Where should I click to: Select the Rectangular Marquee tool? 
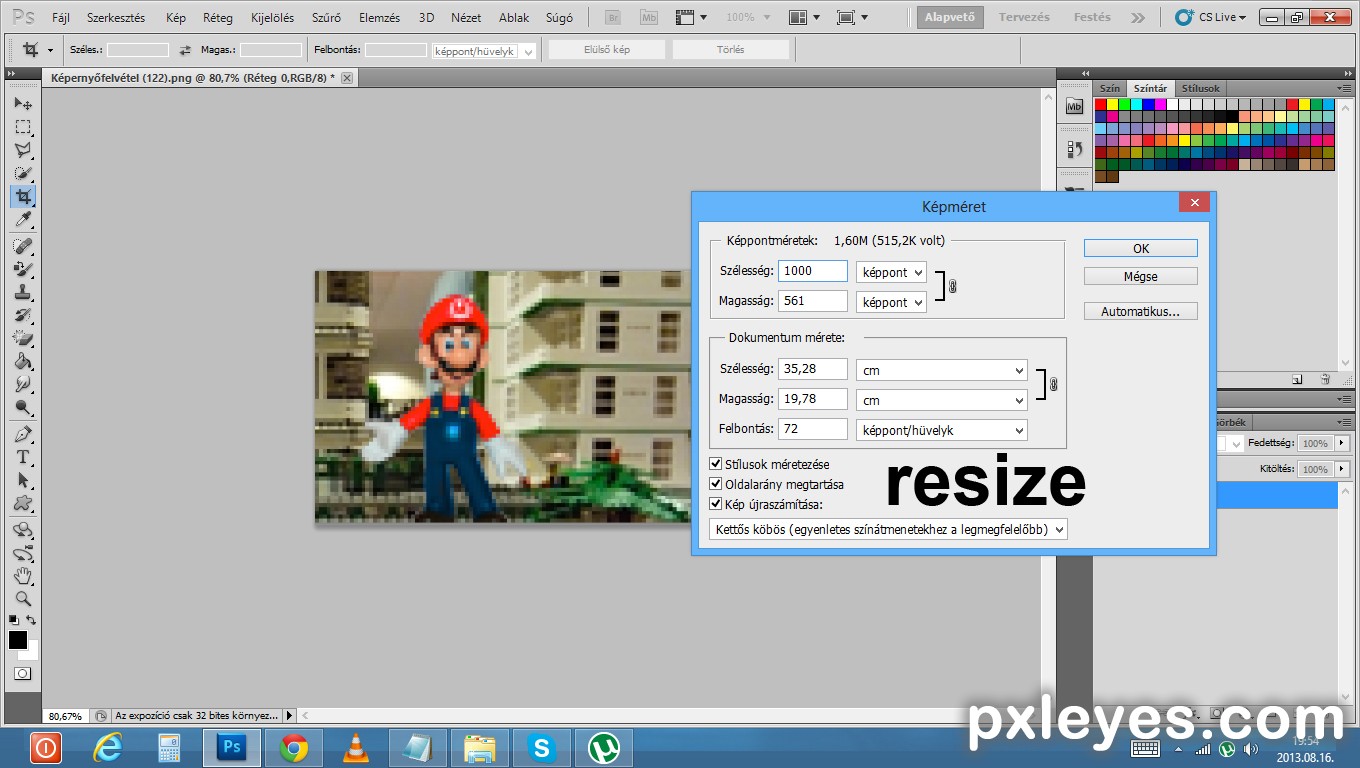(23, 127)
